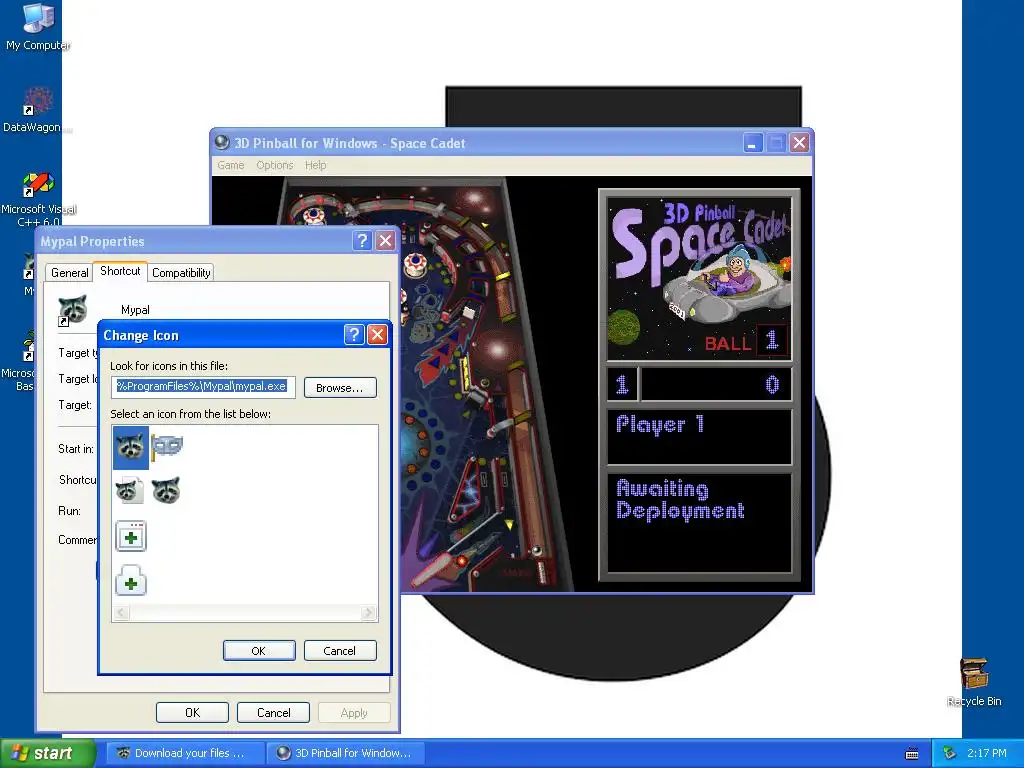Screen dimensions: 1024x768
Task: Open the Options menu in 3D Pinball
Action: coord(274,165)
